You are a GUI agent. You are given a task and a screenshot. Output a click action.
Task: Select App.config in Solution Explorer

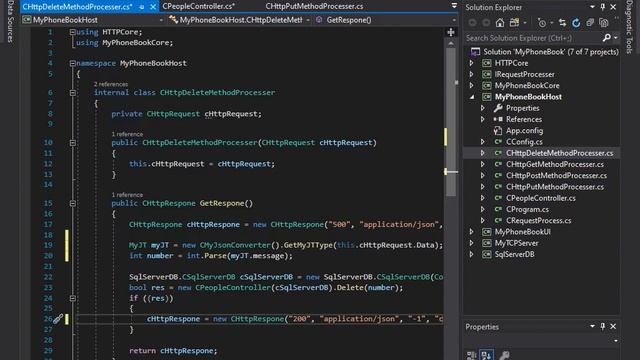[524, 131]
